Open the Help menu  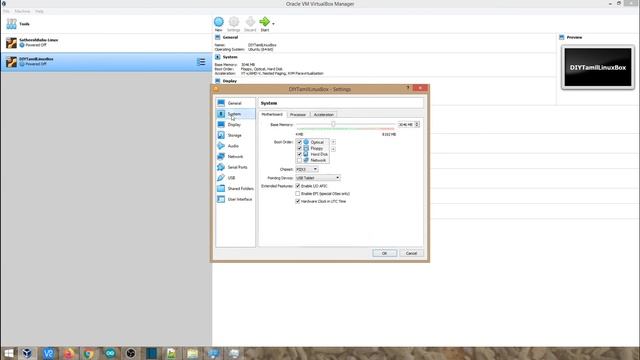39,11
